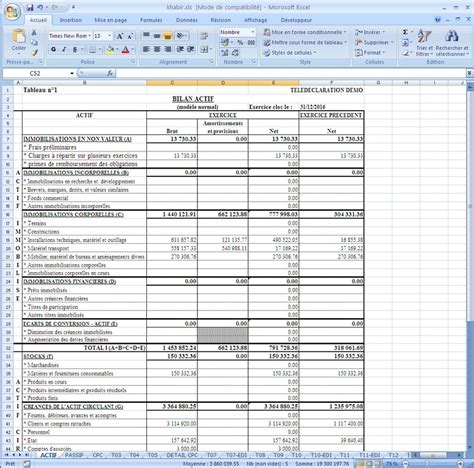Open Trier et filtrer menu

(424, 42)
